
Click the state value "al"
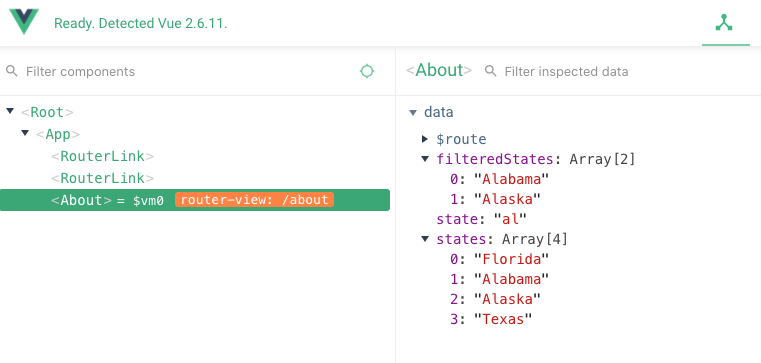point(510,219)
